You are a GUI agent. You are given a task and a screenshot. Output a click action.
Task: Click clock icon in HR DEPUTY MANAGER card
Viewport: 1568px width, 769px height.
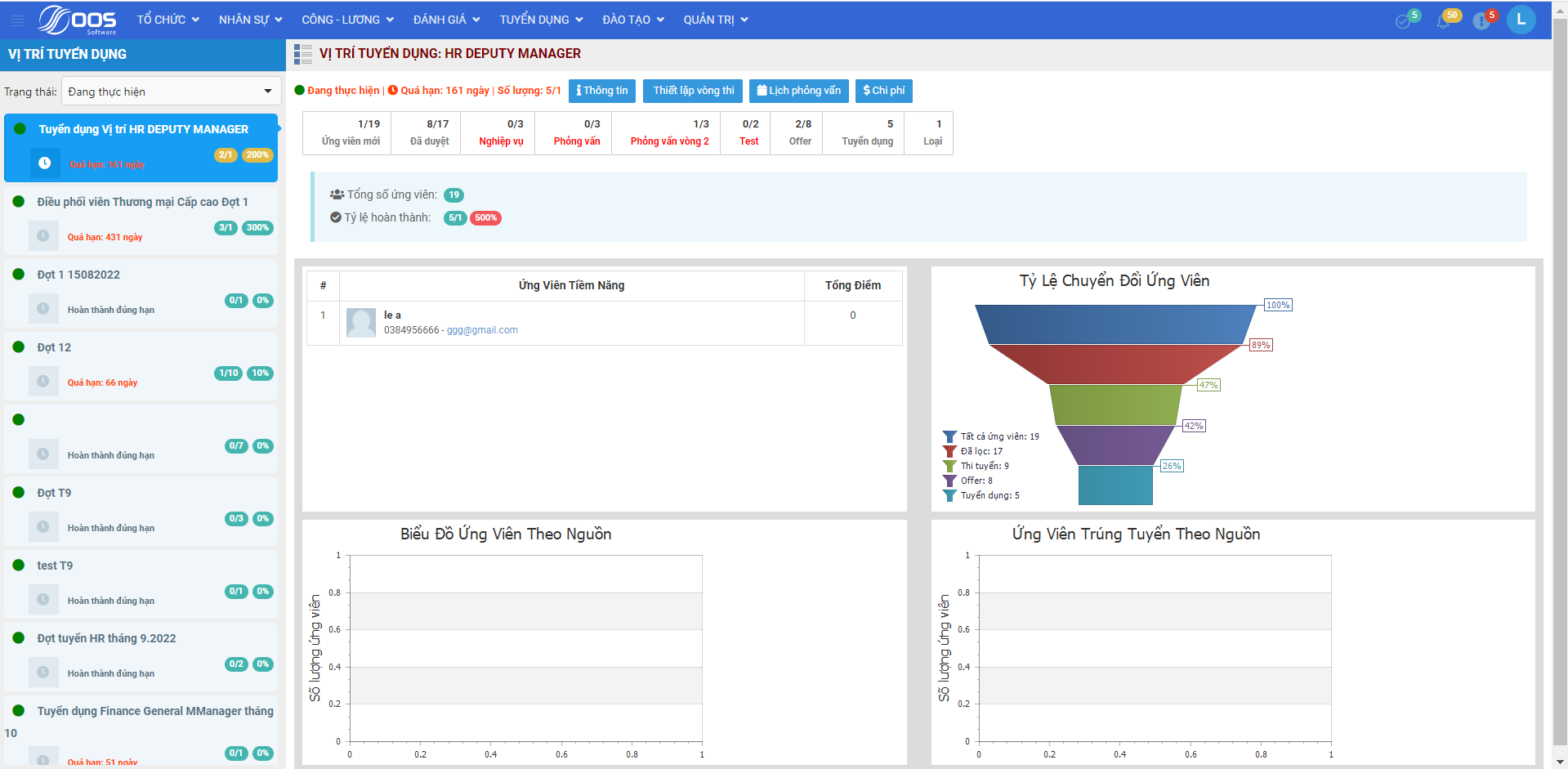[x=45, y=163]
